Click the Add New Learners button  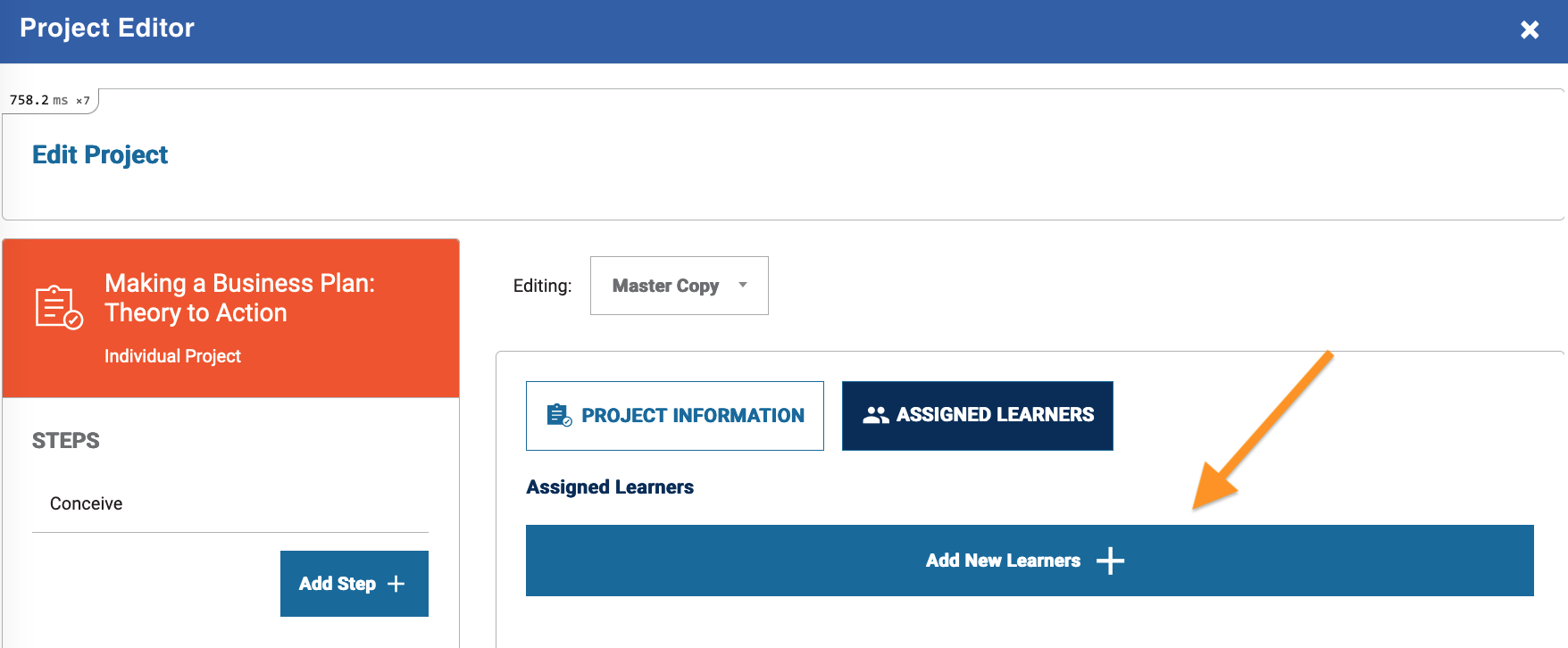(x=1030, y=561)
